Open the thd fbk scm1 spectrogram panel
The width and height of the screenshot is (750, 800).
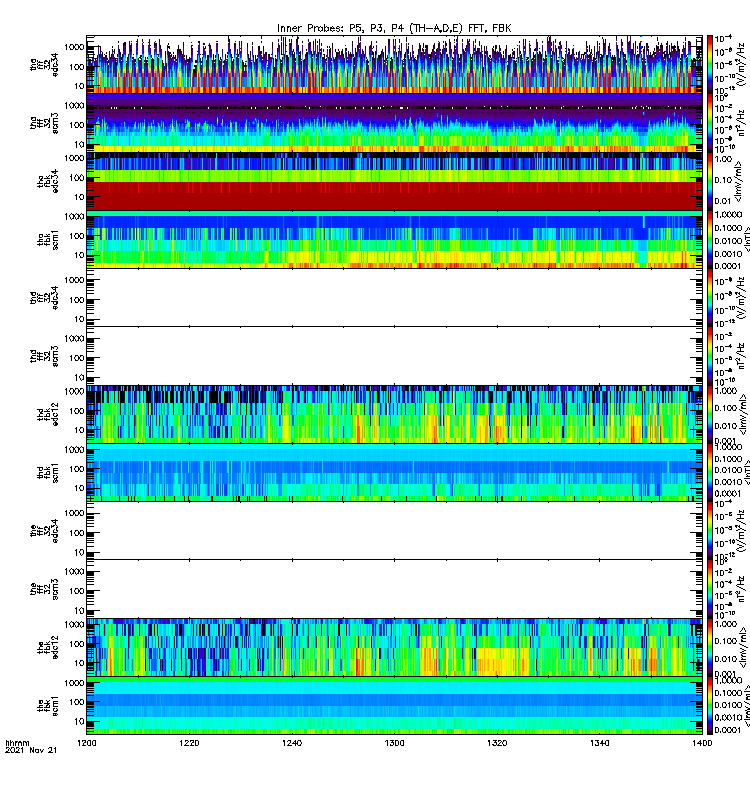pos(394,472)
